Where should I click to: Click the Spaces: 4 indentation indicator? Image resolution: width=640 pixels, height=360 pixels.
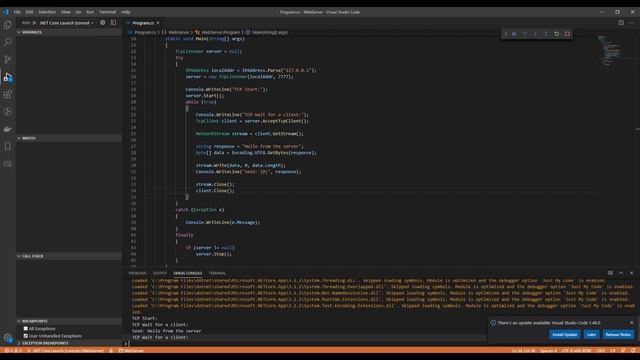(548, 351)
